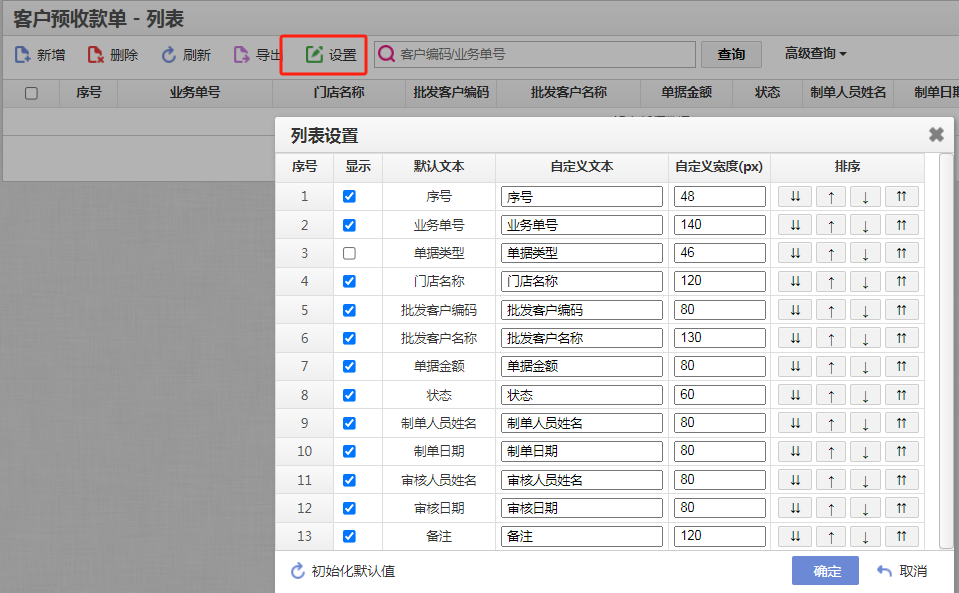Move 审核日期 row to top
This screenshot has height=593, width=959.
tap(902, 508)
